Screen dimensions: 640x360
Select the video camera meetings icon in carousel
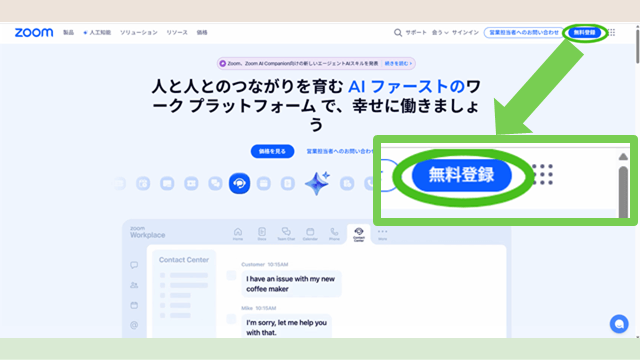[191, 184]
